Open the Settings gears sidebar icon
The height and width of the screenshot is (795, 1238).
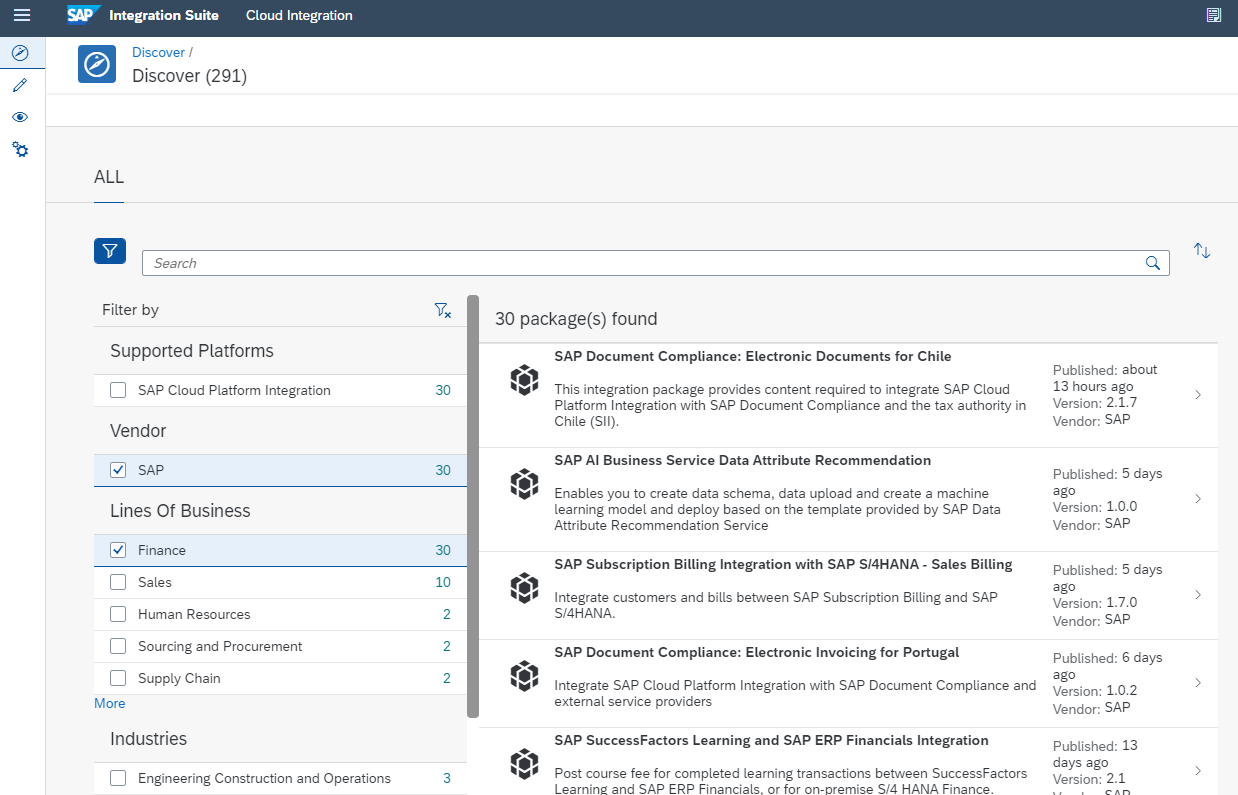pos(20,149)
